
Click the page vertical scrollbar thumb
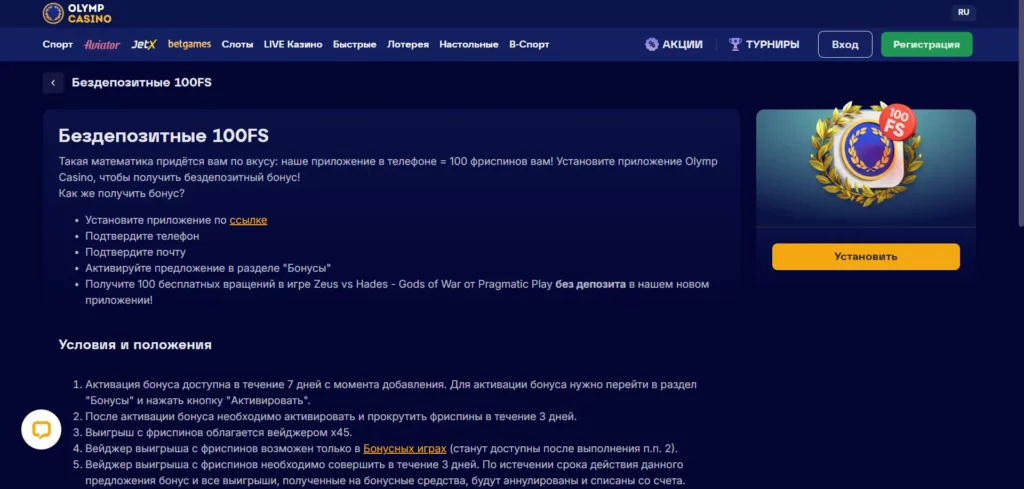pyautogui.click(x=1020, y=114)
